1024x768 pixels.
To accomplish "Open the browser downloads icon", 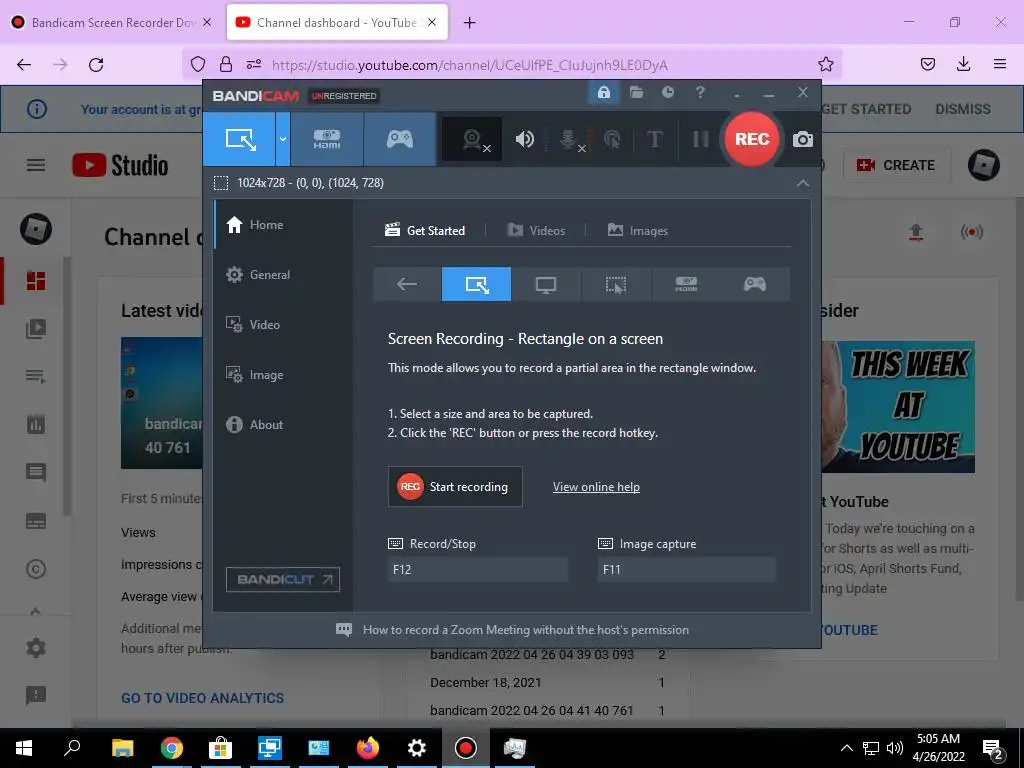I will pos(963,64).
